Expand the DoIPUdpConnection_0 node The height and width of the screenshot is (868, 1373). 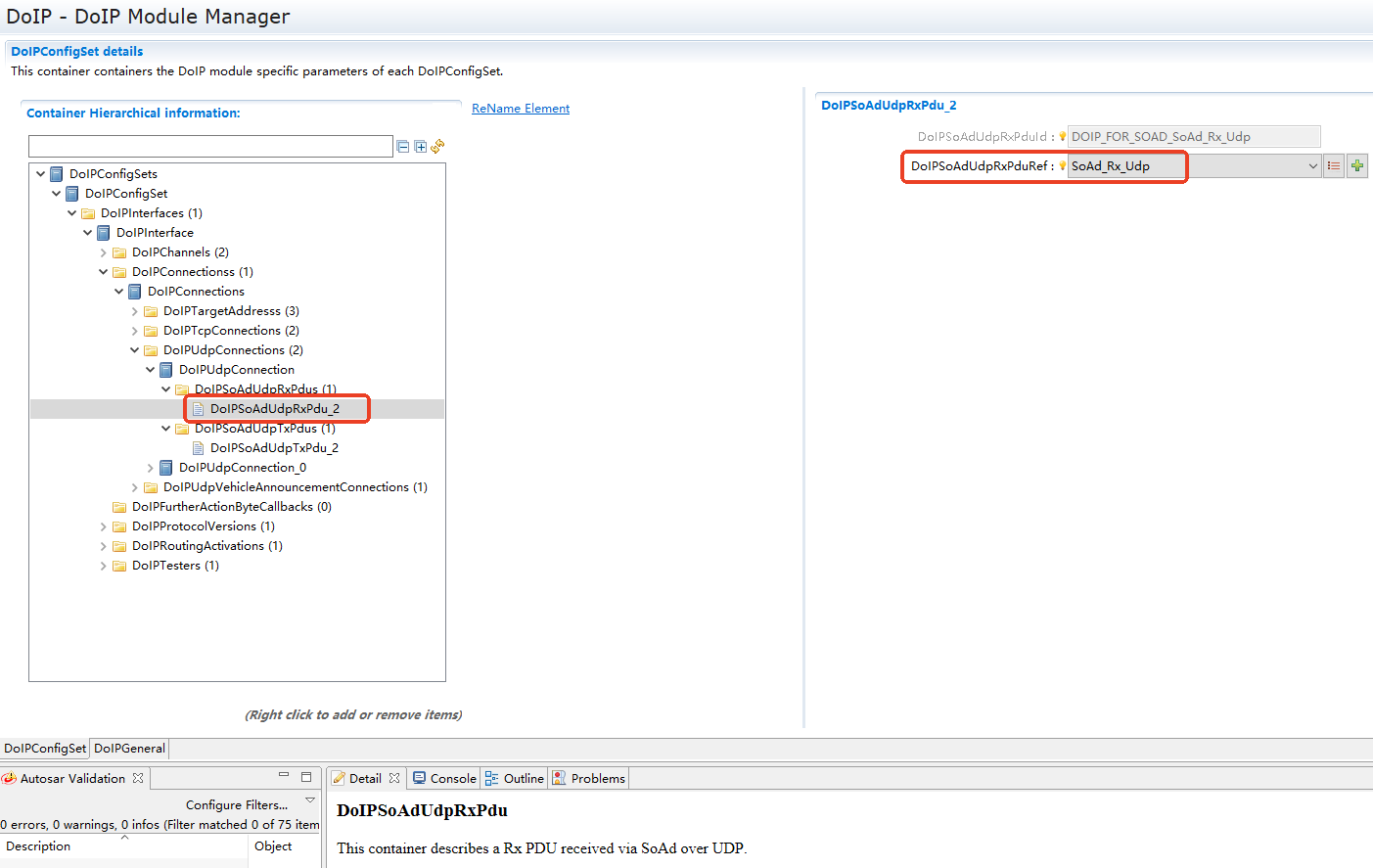pyautogui.click(x=151, y=468)
